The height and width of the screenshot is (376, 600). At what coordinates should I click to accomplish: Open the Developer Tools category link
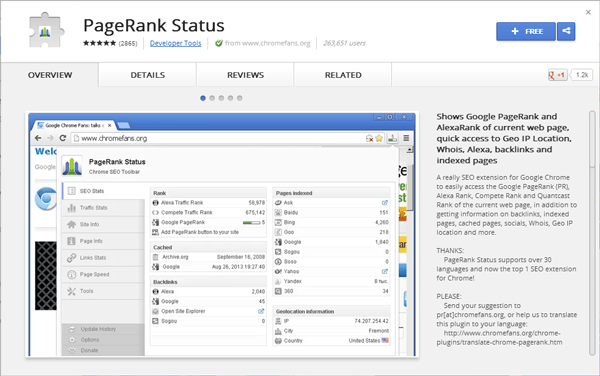175,43
